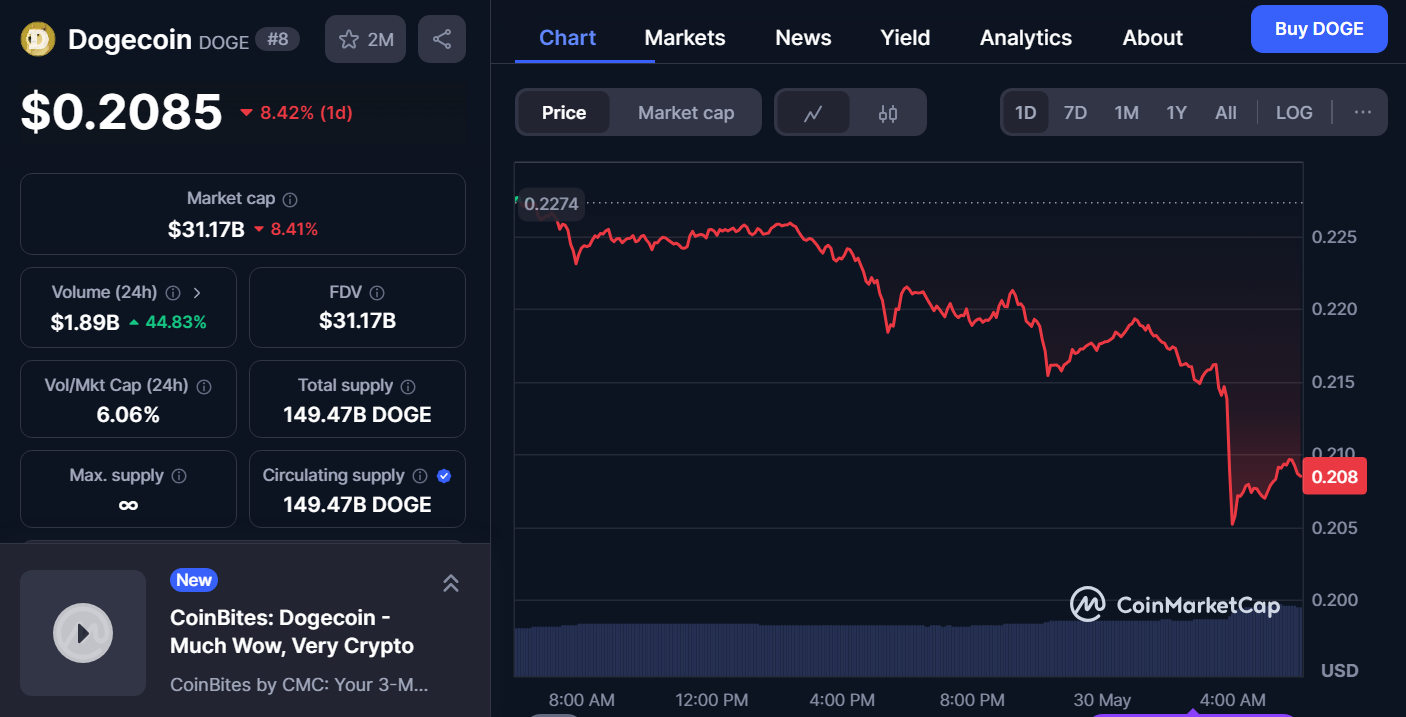1406x717 pixels.
Task: Set chart range to 7D
Action: (x=1075, y=113)
